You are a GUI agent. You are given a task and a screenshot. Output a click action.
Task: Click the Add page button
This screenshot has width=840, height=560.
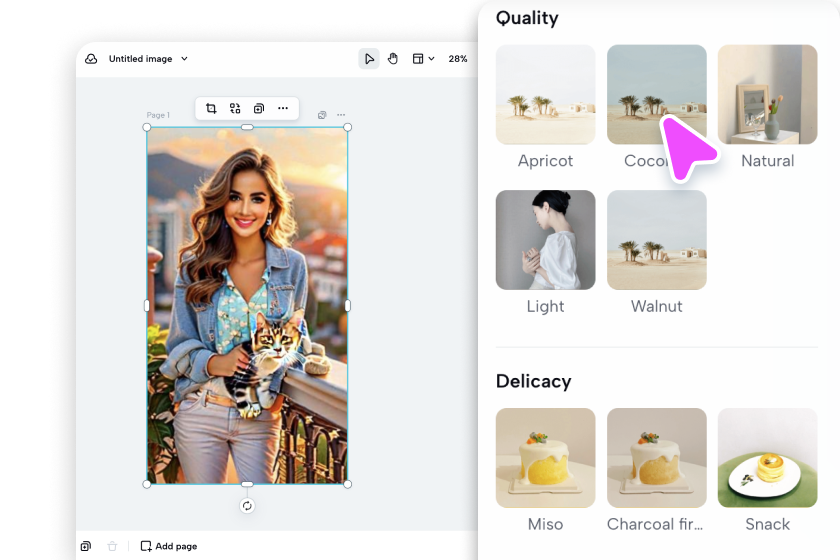pos(169,546)
